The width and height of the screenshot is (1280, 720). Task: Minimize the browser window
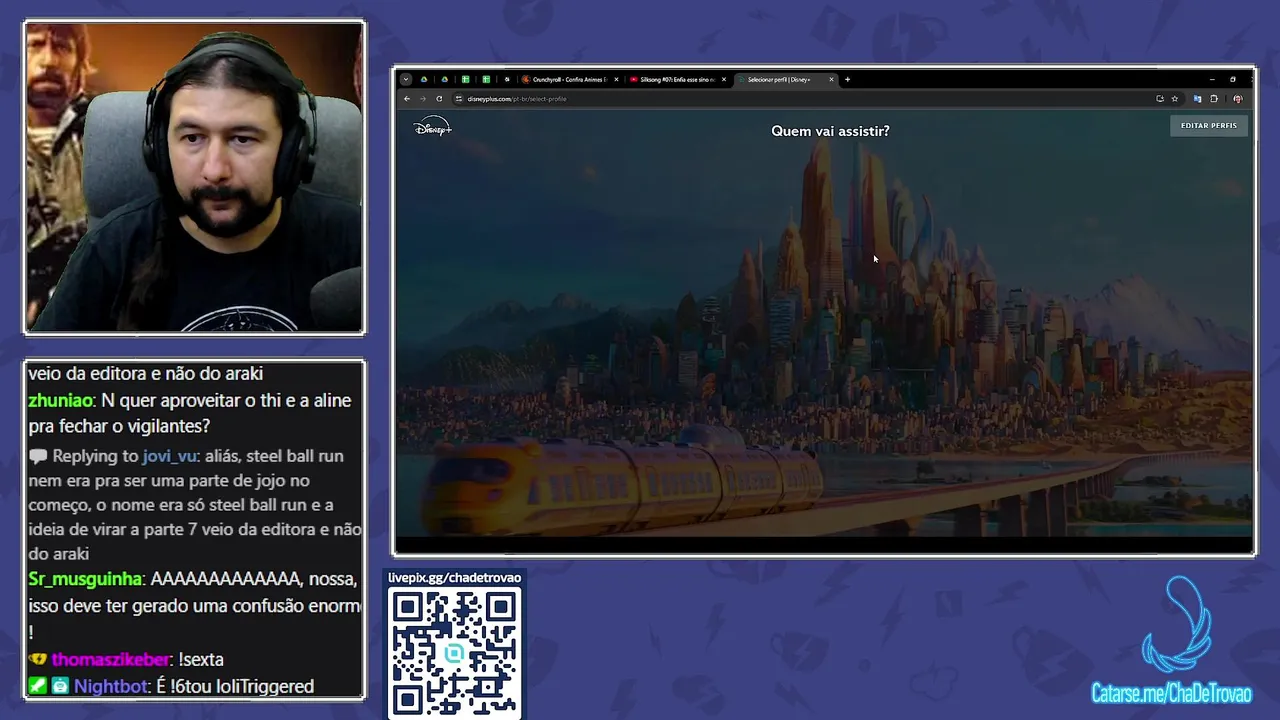(x=1211, y=79)
